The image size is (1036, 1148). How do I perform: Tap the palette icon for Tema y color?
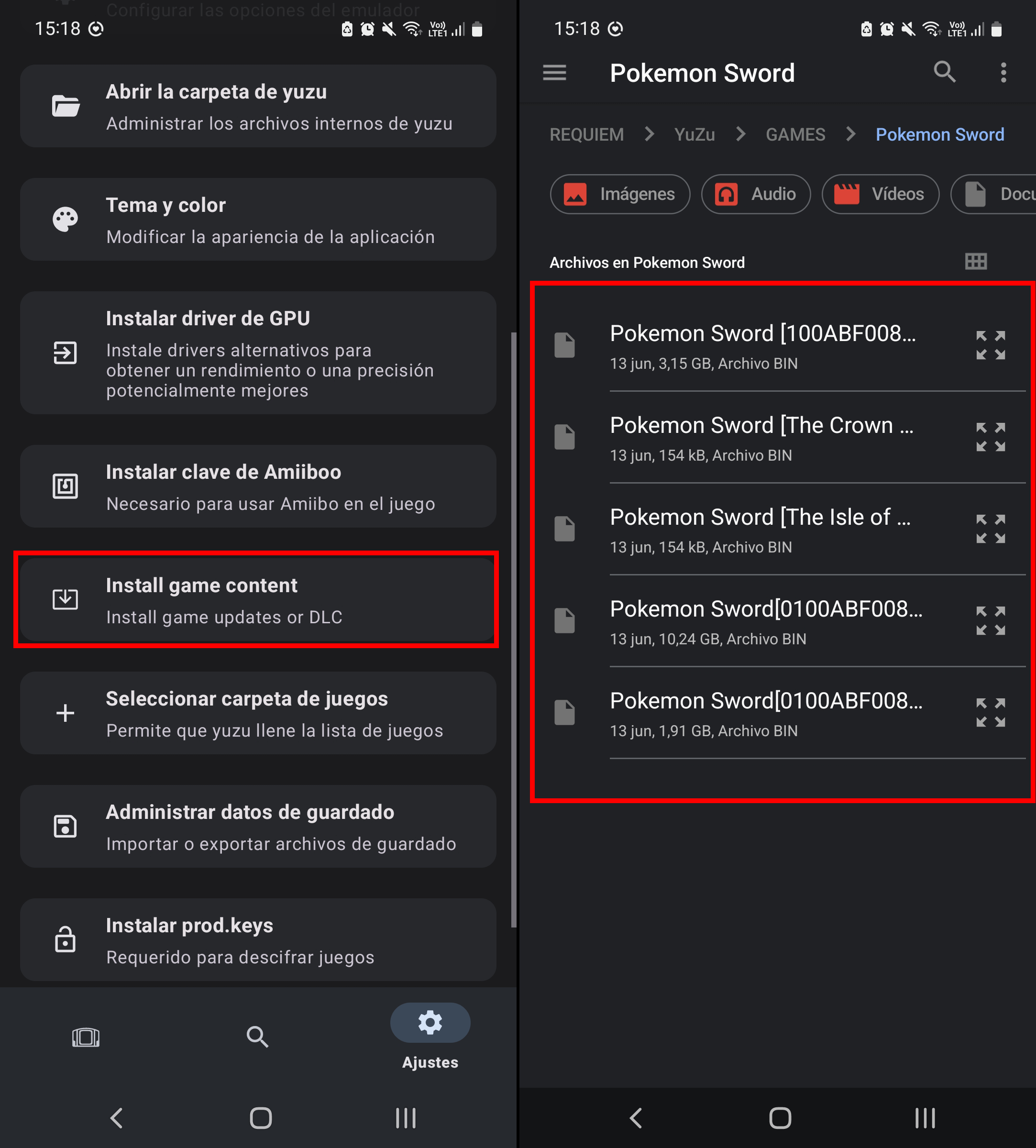66,219
